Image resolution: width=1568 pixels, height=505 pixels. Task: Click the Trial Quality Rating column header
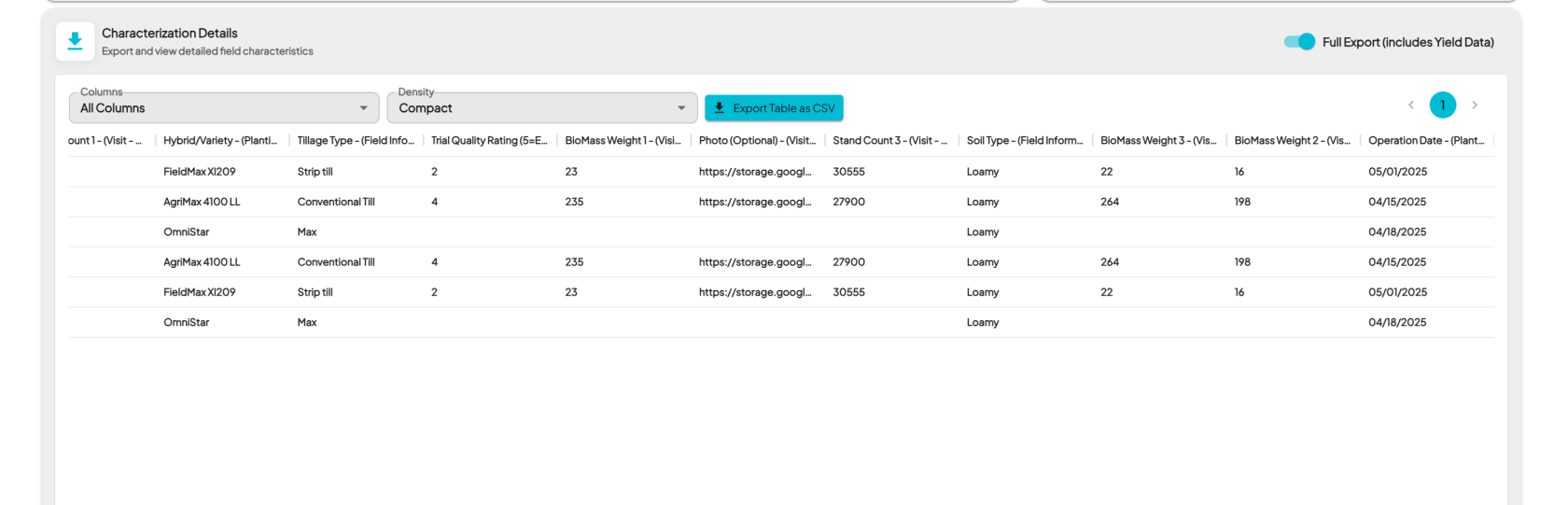pos(489,141)
